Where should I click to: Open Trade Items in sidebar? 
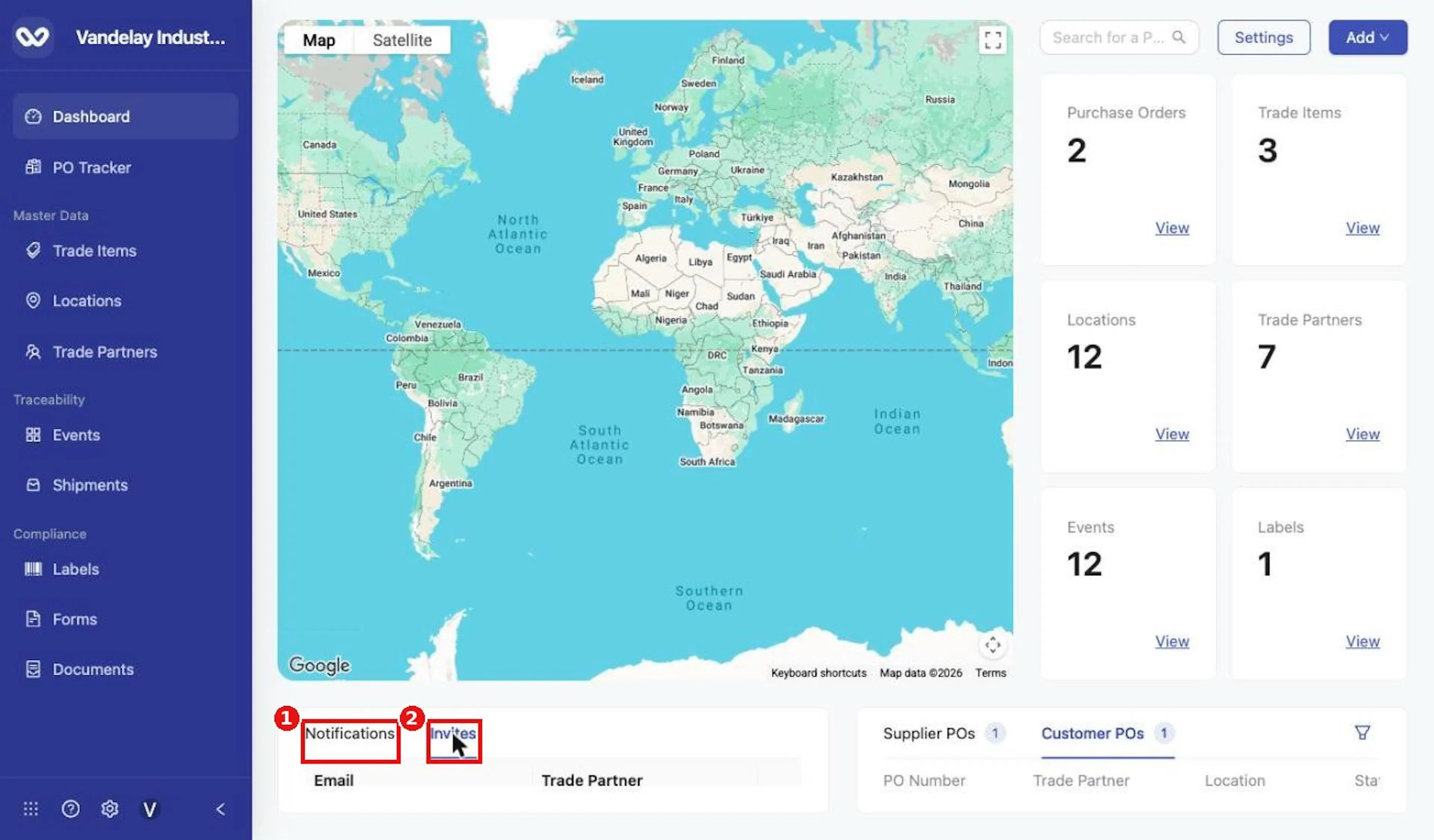(x=125, y=251)
